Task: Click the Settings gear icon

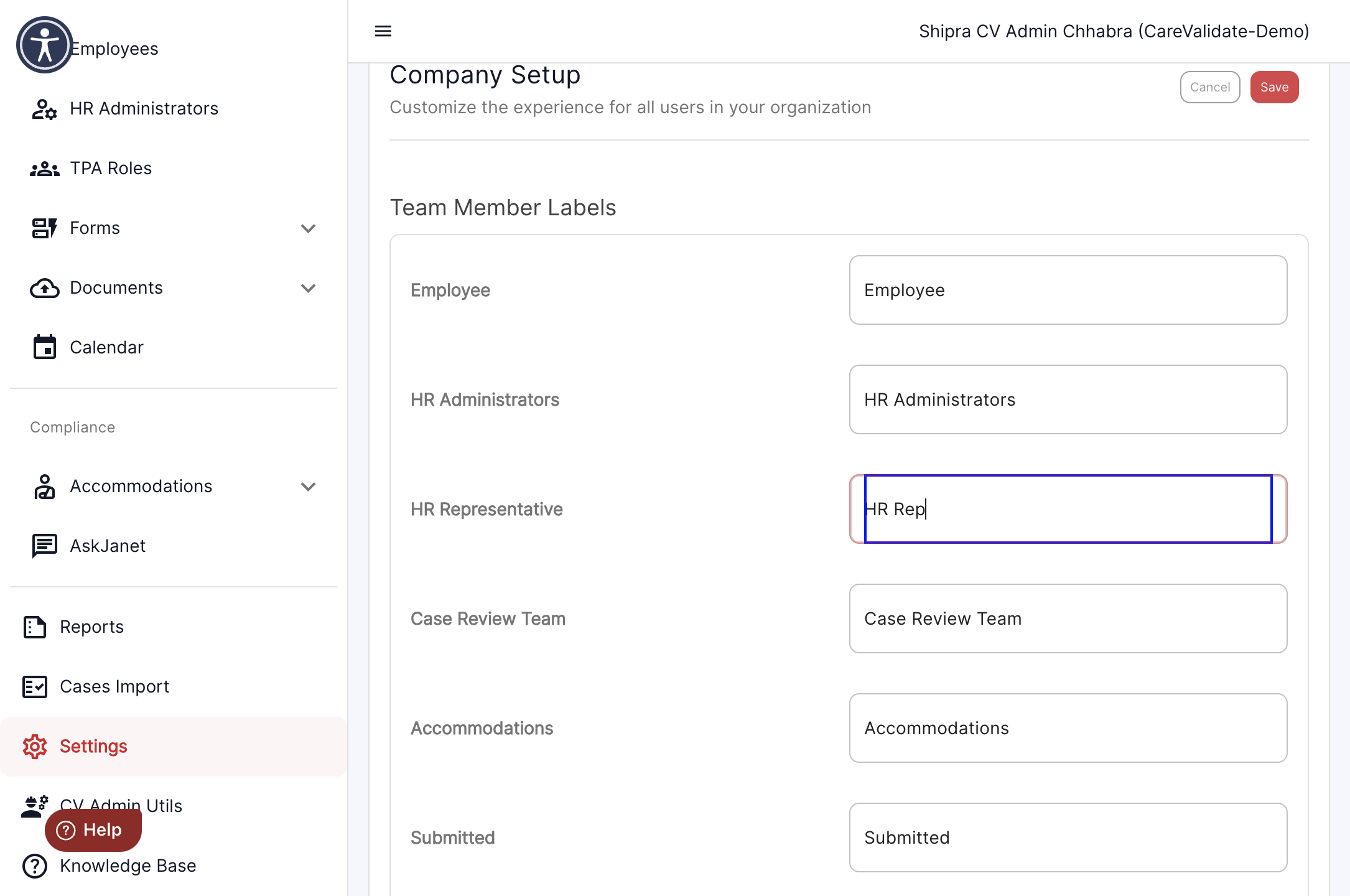Action: click(34, 747)
